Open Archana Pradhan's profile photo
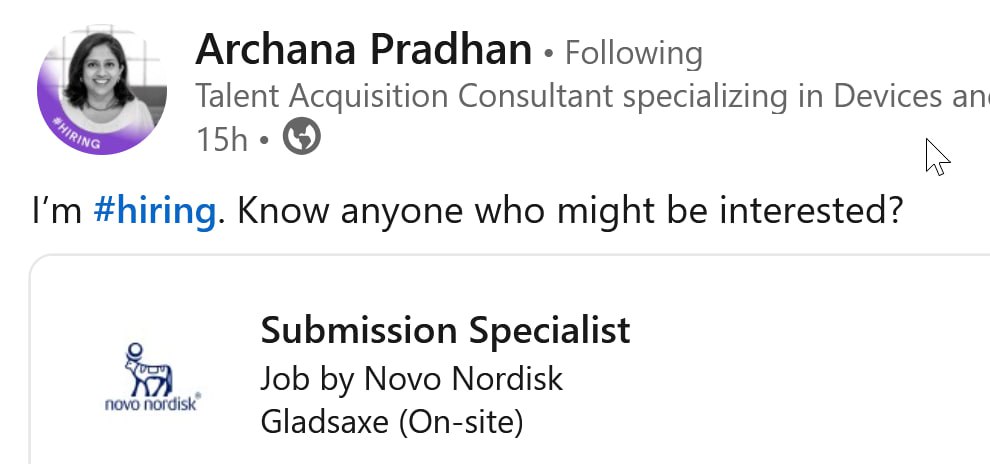990x464 pixels. pyautogui.click(x=102, y=90)
